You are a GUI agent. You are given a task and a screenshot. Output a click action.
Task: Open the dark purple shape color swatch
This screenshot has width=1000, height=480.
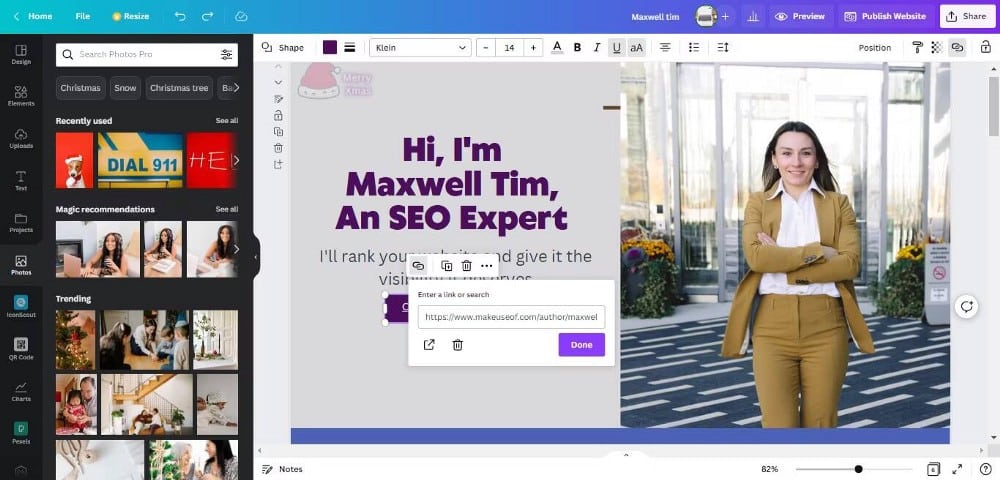[x=329, y=47]
